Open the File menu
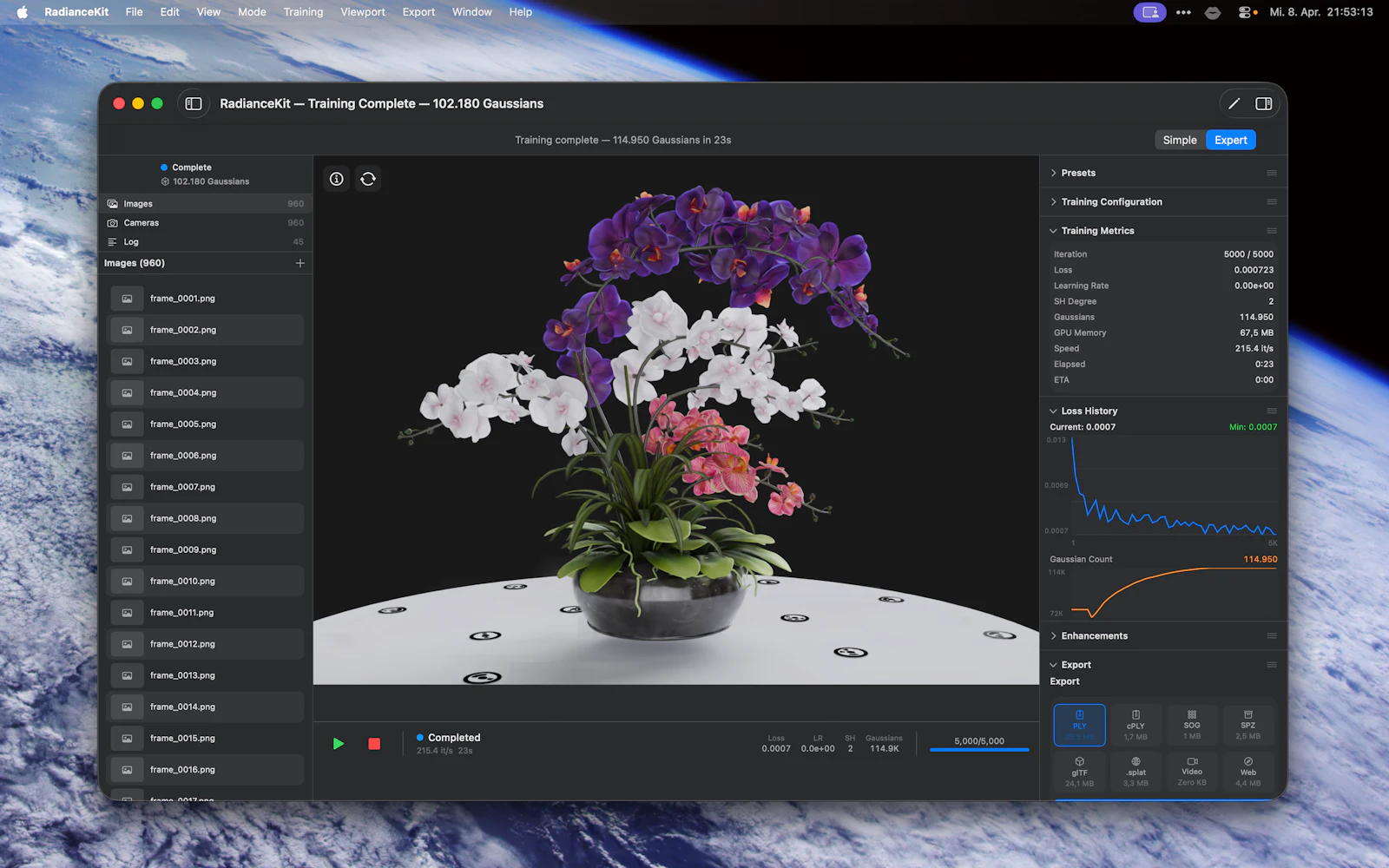Viewport: 1389px width, 868px height. (134, 12)
